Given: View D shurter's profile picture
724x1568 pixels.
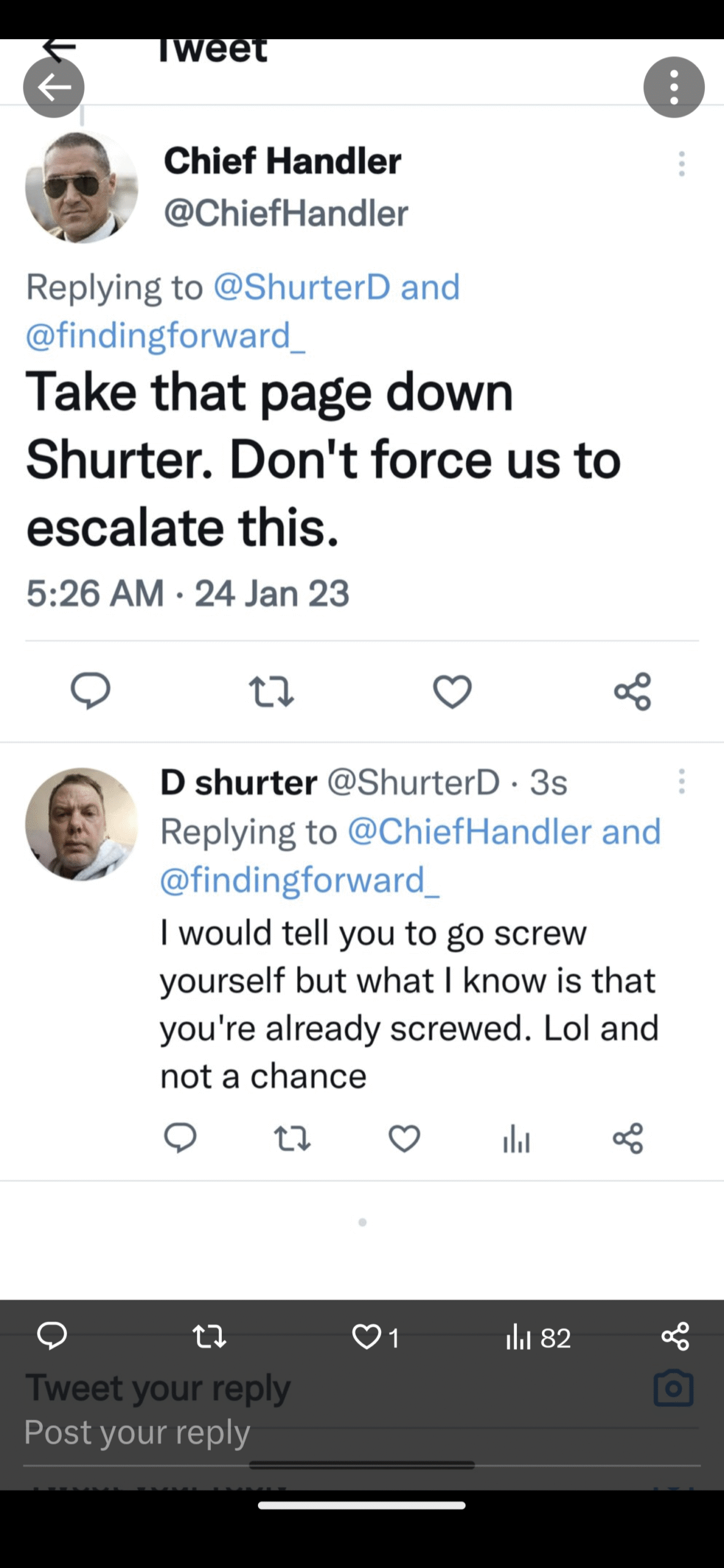Looking at the screenshot, I should [x=81, y=824].
